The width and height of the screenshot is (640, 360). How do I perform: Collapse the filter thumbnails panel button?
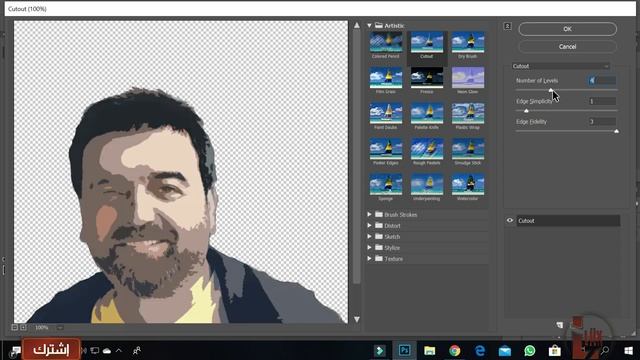pos(507,26)
